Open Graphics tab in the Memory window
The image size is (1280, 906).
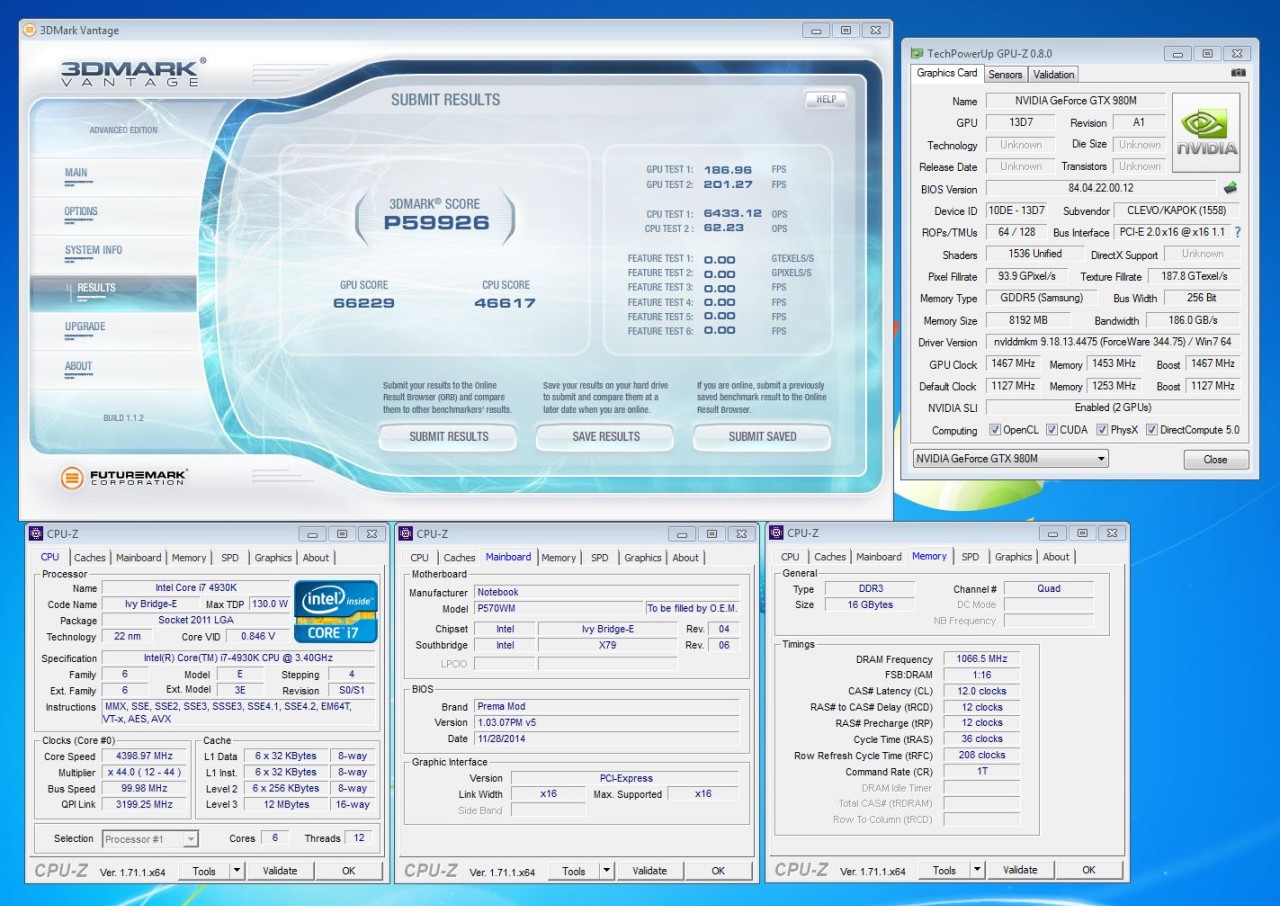(1013, 557)
